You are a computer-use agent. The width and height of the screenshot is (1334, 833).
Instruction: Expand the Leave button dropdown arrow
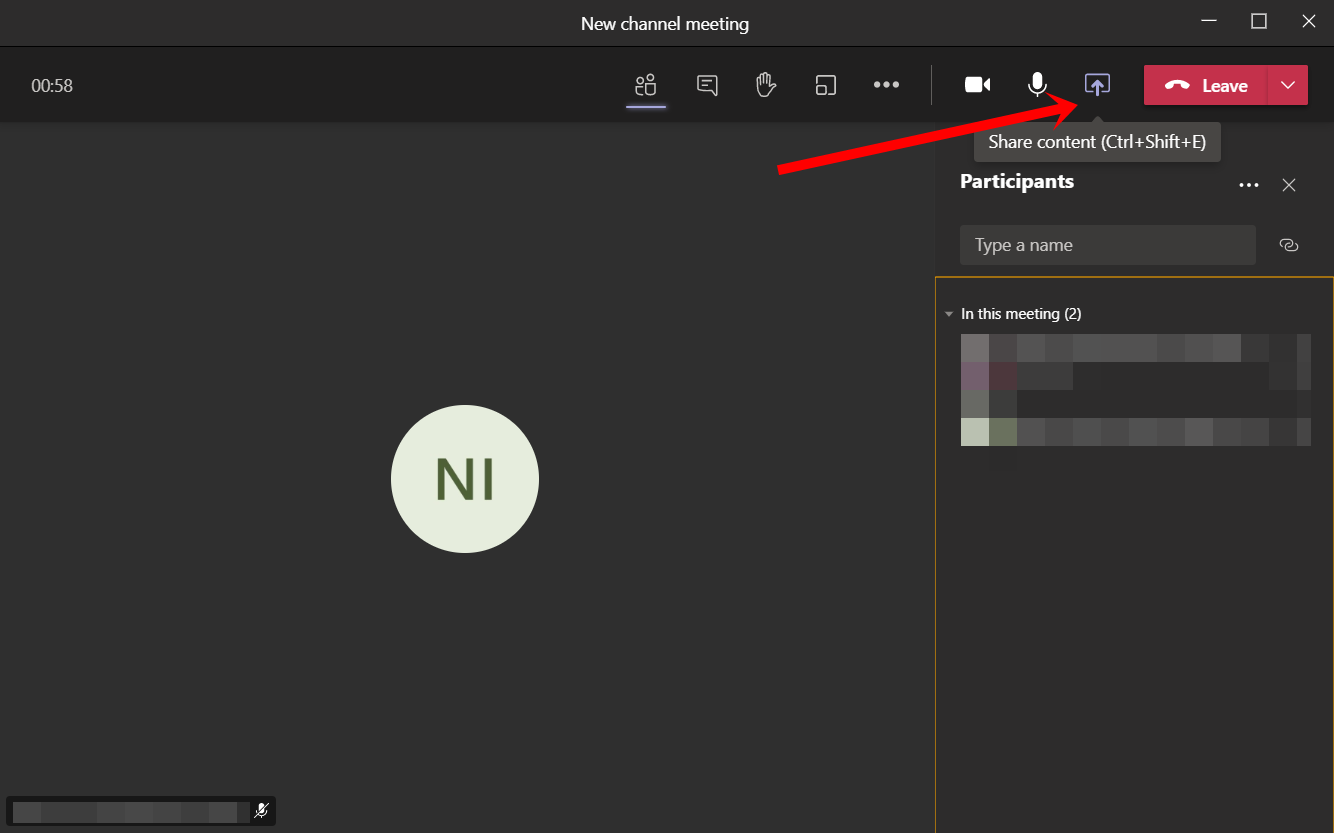tap(1287, 86)
